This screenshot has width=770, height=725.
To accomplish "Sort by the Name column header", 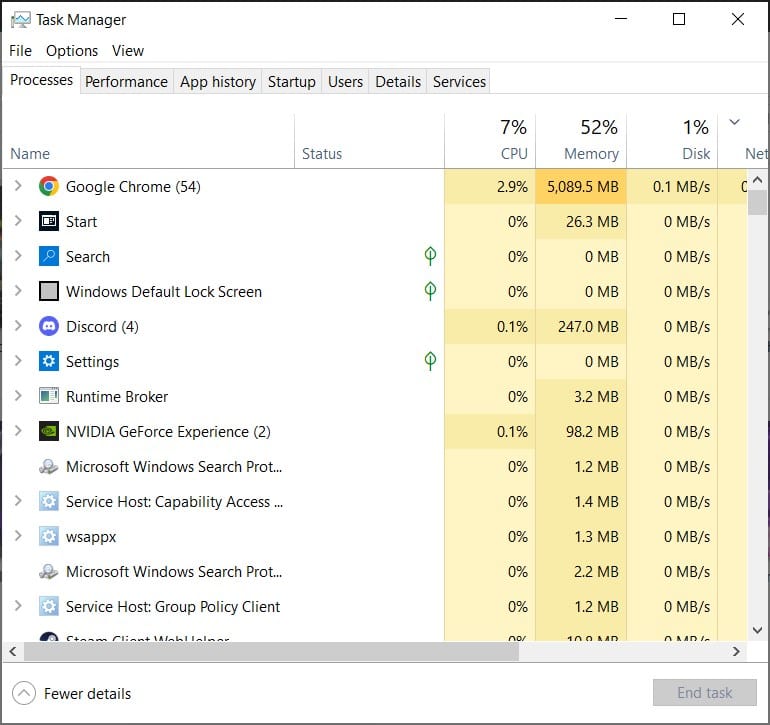I will coord(148,141).
